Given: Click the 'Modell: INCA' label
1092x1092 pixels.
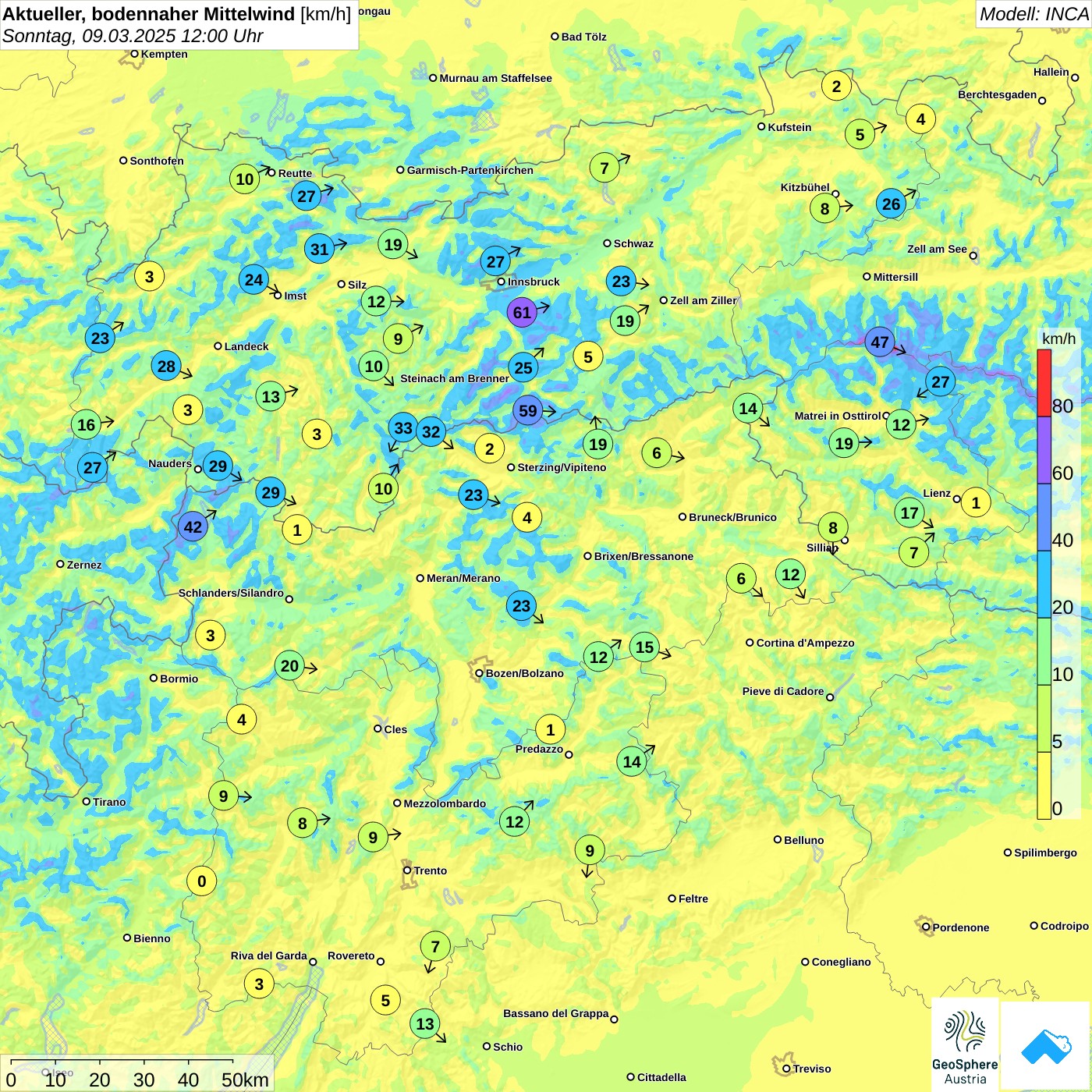Looking at the screenshot, I should [1033, 14].
